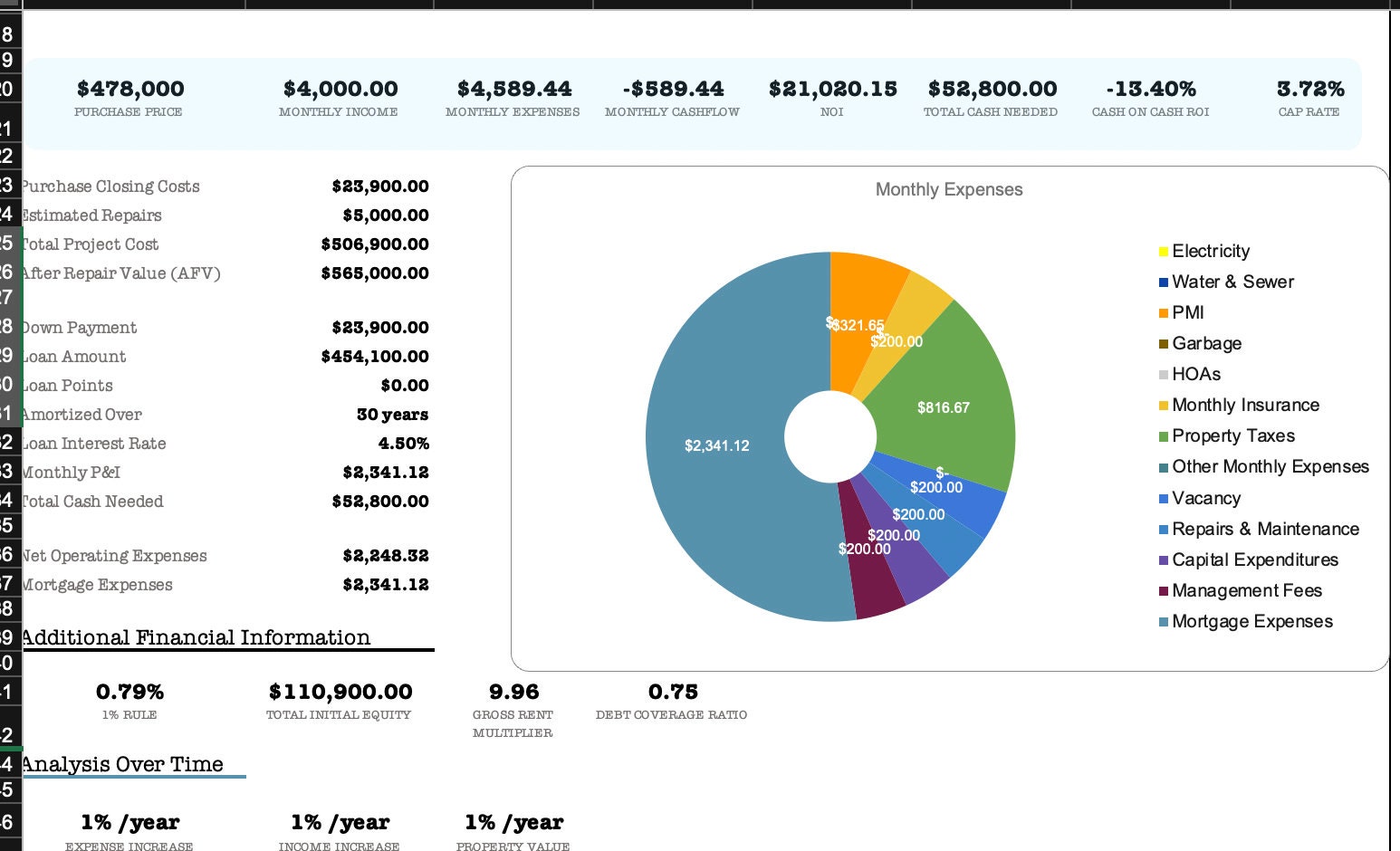This screenshot has height=851, width=1400.
Task: Select the $478,000 Purchase Price summary value
Action: (129, 89)
